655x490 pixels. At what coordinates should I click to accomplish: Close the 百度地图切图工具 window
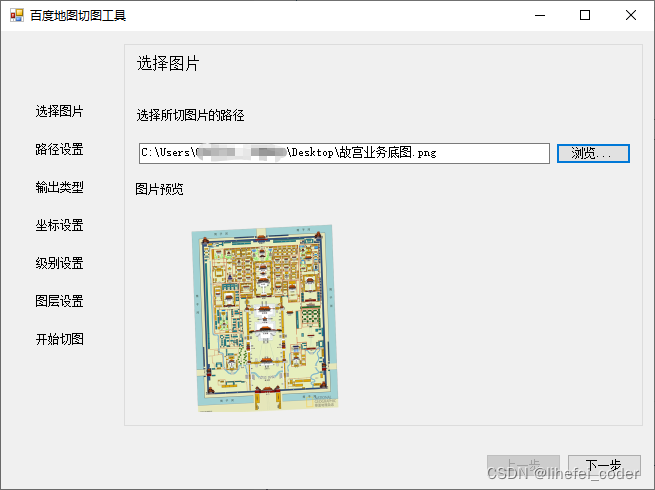point(631,15)
